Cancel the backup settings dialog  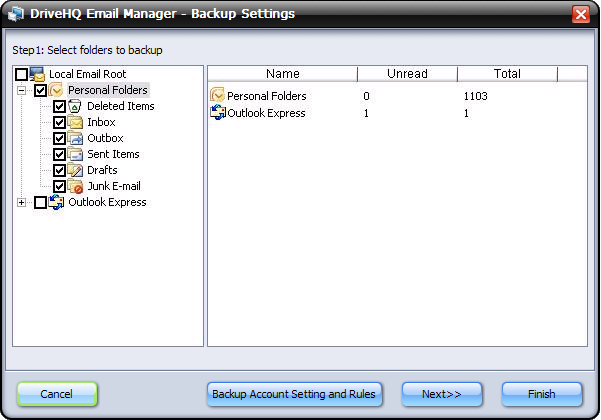pyautogui.click(x=57, y=394)
